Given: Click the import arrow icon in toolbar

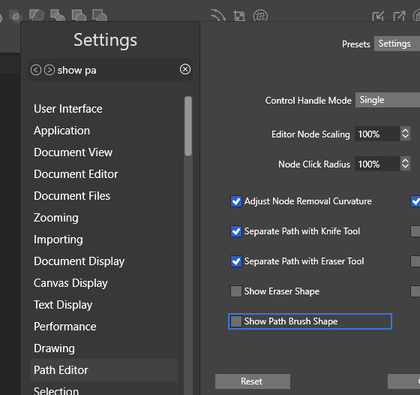Looking at the screenshot, I should tap(378, 16).
